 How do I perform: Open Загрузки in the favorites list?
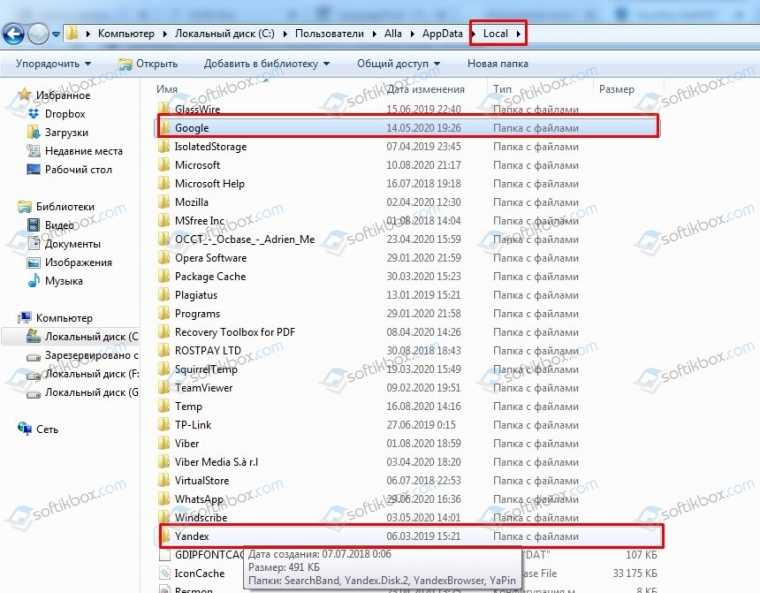pyautogui.click(x=66, y=132)
